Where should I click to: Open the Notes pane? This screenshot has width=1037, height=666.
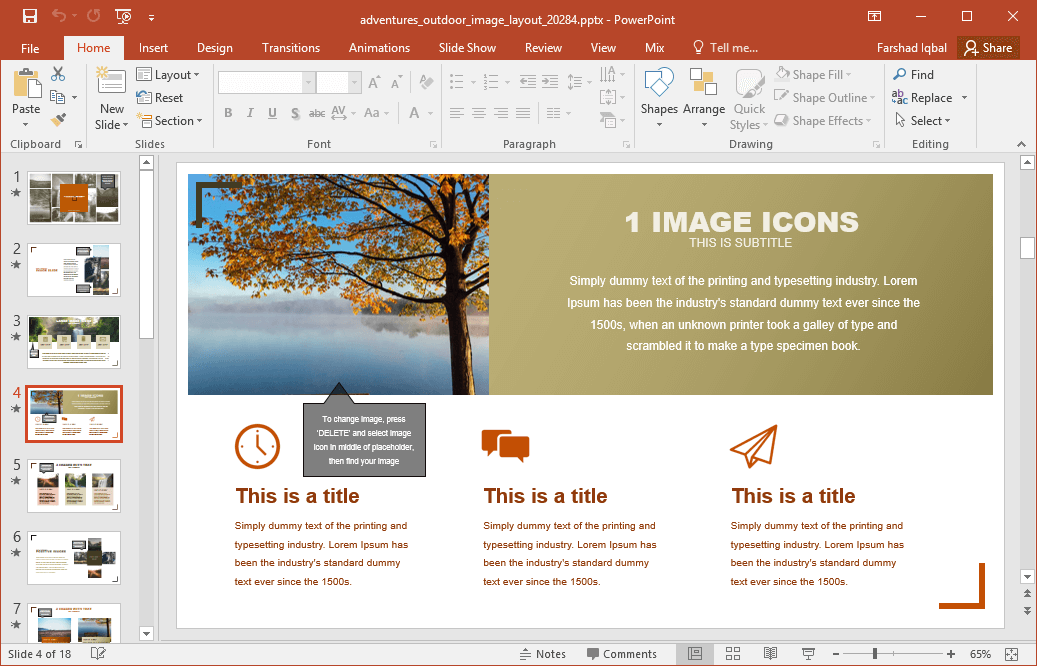pyautogui.click(x=542, y=654)
